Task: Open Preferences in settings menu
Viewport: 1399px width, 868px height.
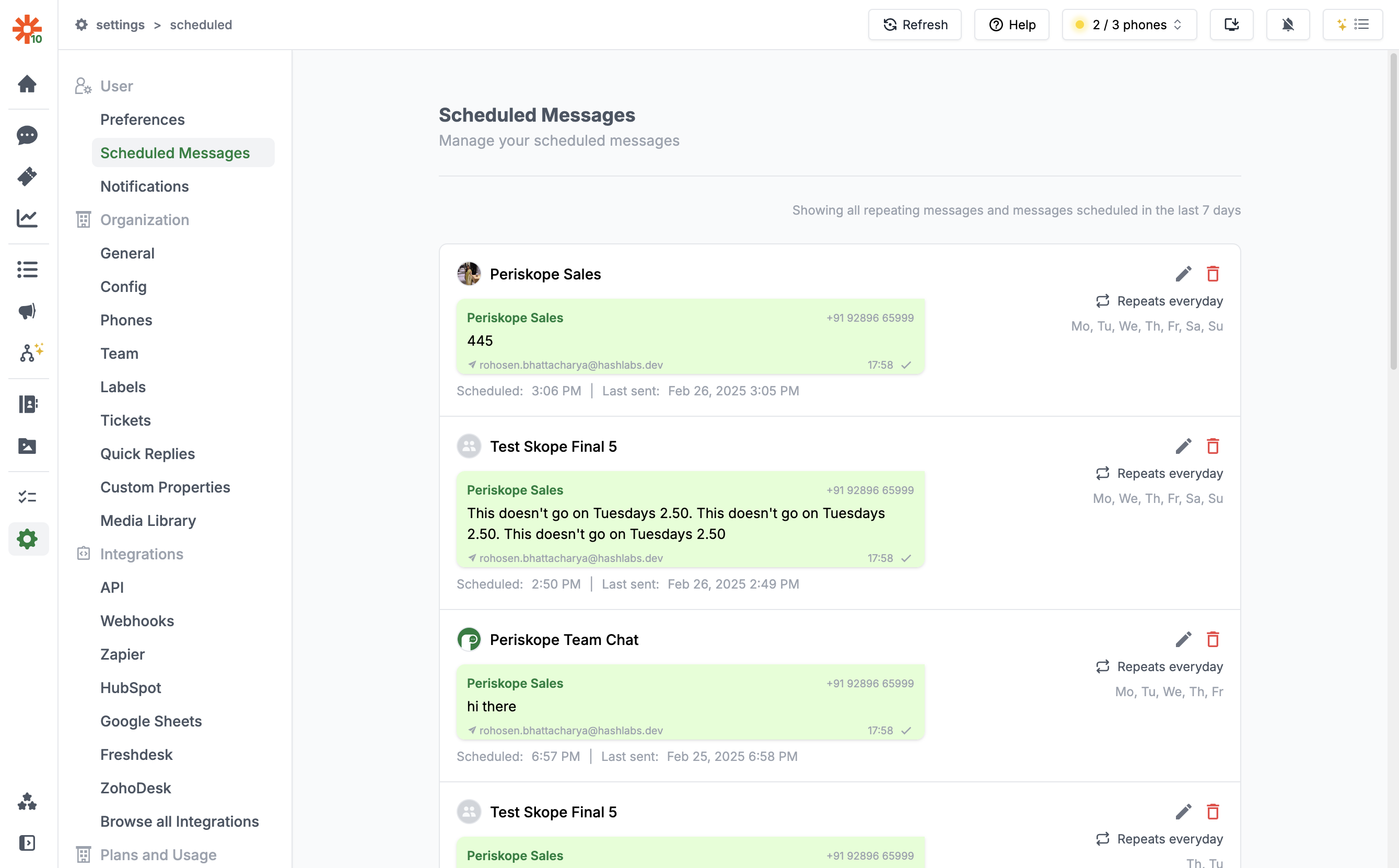Action: point(143,120)
